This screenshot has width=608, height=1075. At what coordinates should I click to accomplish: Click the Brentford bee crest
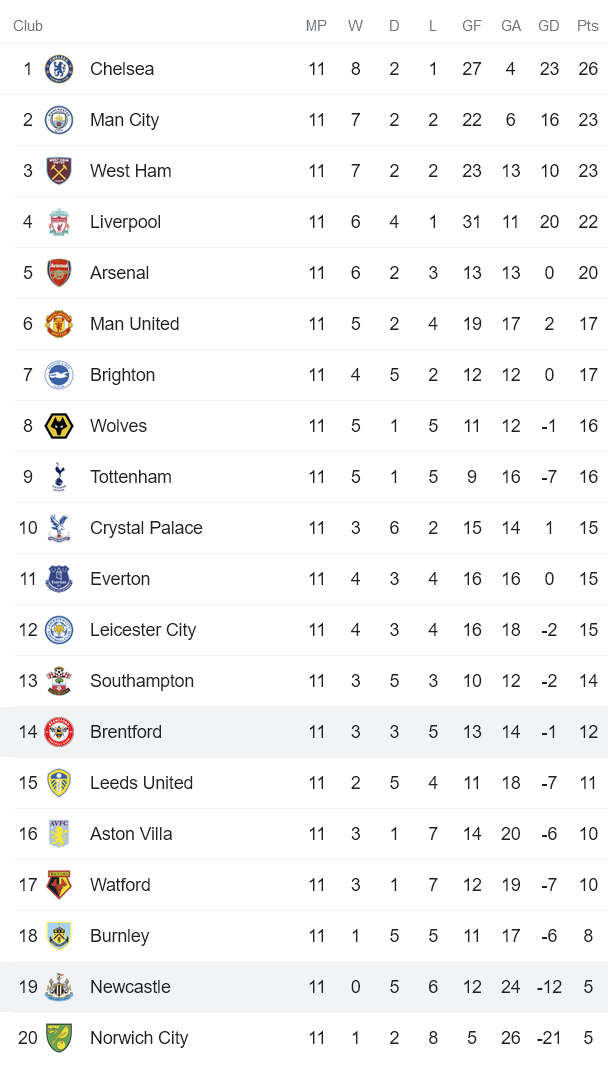pos(59,732)
